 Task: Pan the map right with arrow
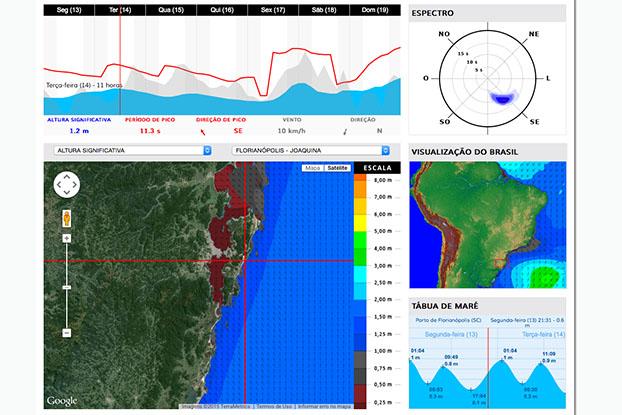click(74, 185)
